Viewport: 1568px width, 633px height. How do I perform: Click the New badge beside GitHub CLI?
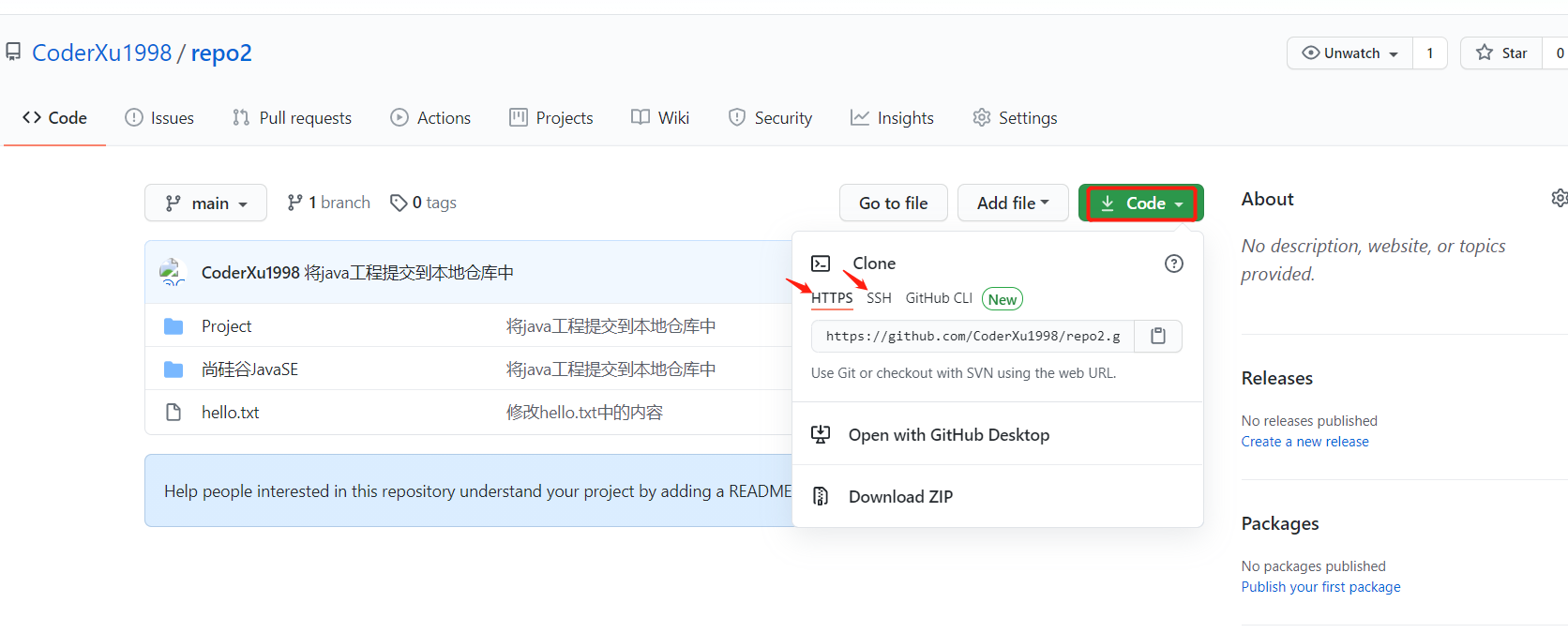click(x=1002, y=299)
